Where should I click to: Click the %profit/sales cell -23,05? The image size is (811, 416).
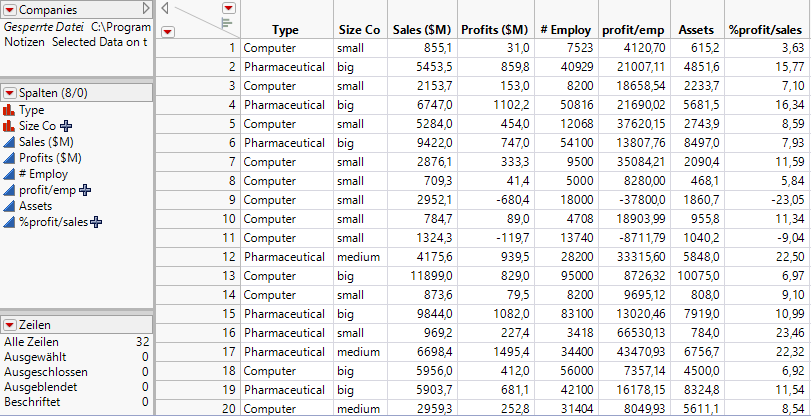coord(768,200)
